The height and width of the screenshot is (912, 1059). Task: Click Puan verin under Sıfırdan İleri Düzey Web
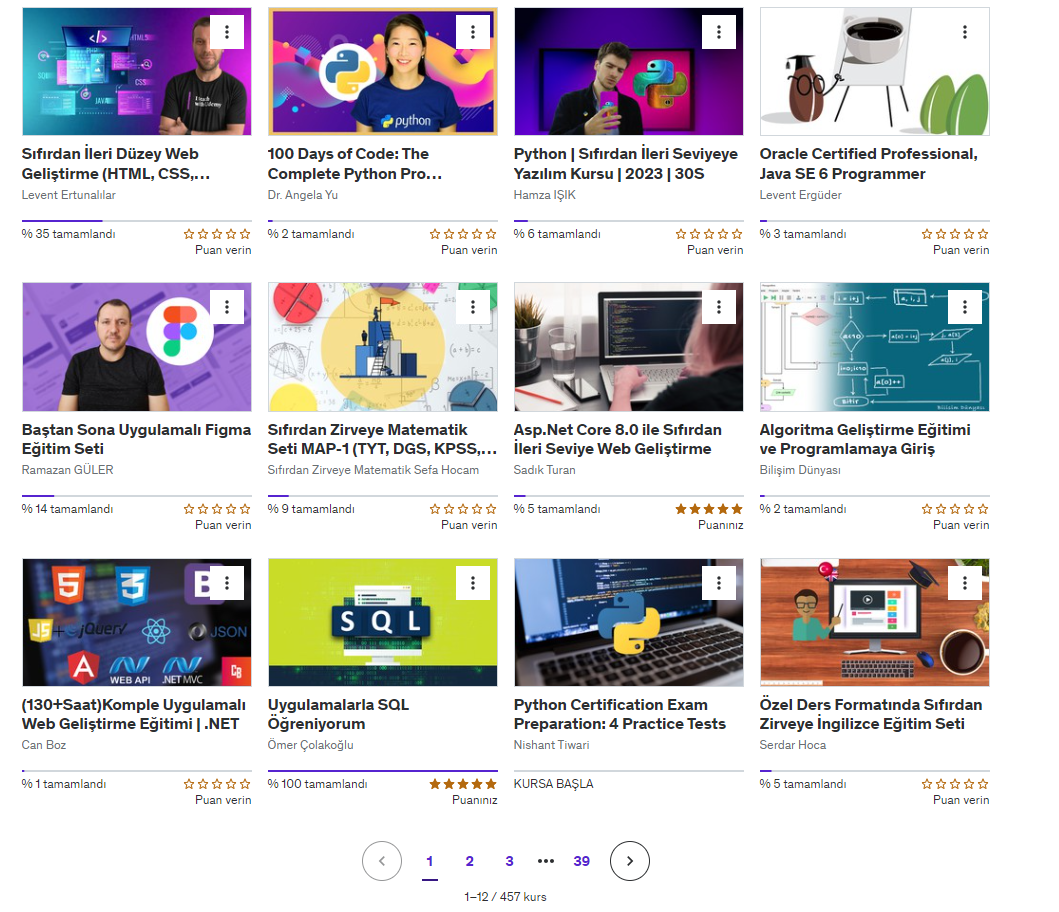223,250
